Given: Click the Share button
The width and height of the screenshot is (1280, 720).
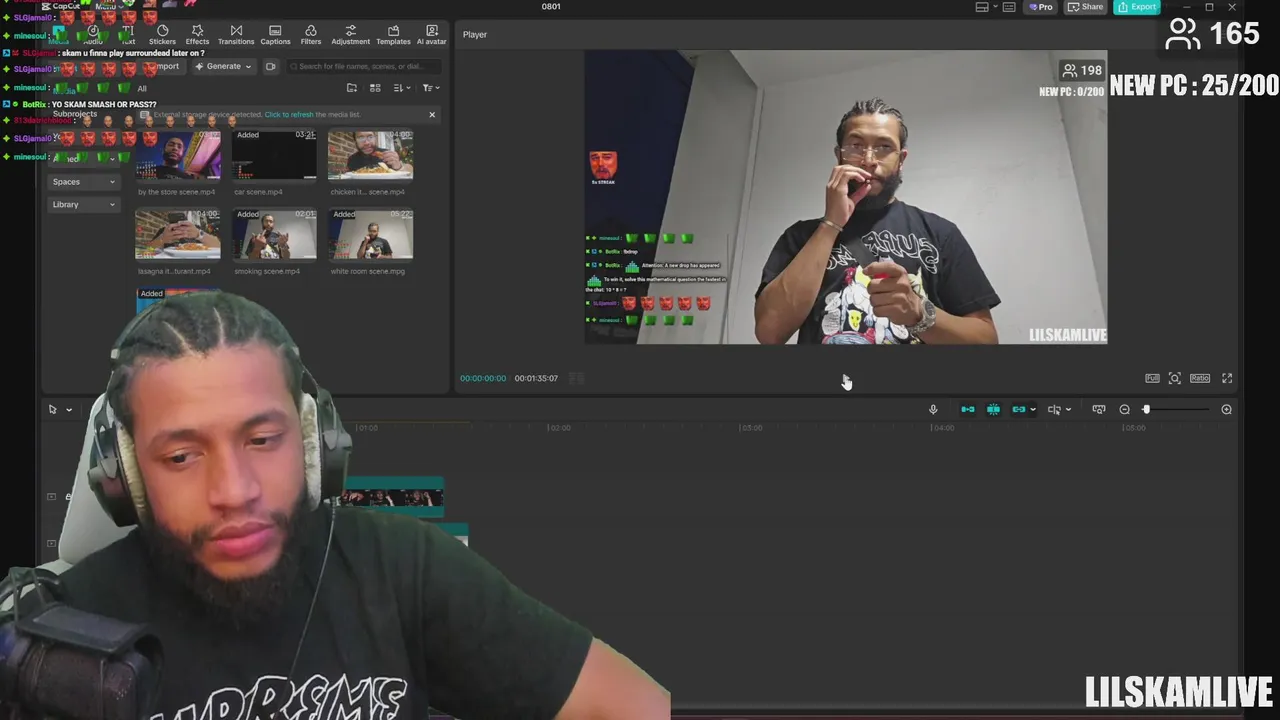Looking at the screenshot, I should (x=1086, y=7).
